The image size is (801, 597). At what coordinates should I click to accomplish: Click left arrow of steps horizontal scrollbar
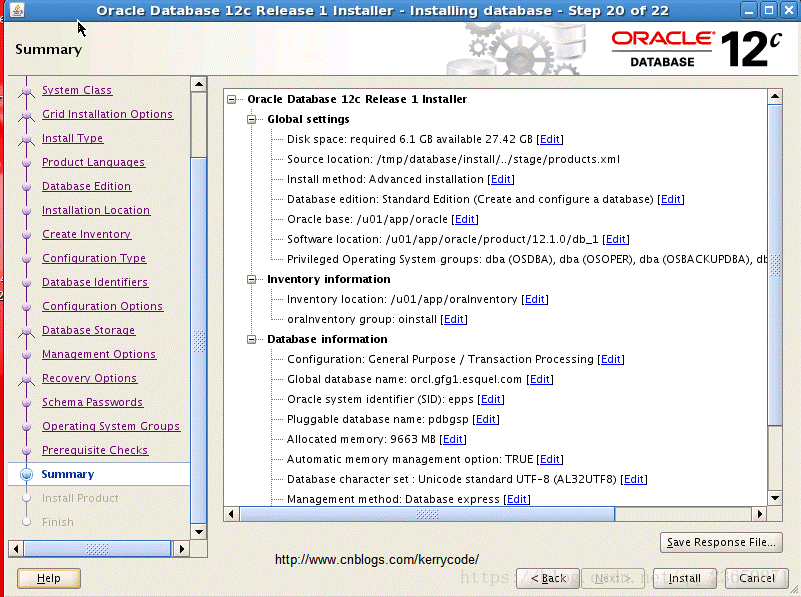(16, 550)
